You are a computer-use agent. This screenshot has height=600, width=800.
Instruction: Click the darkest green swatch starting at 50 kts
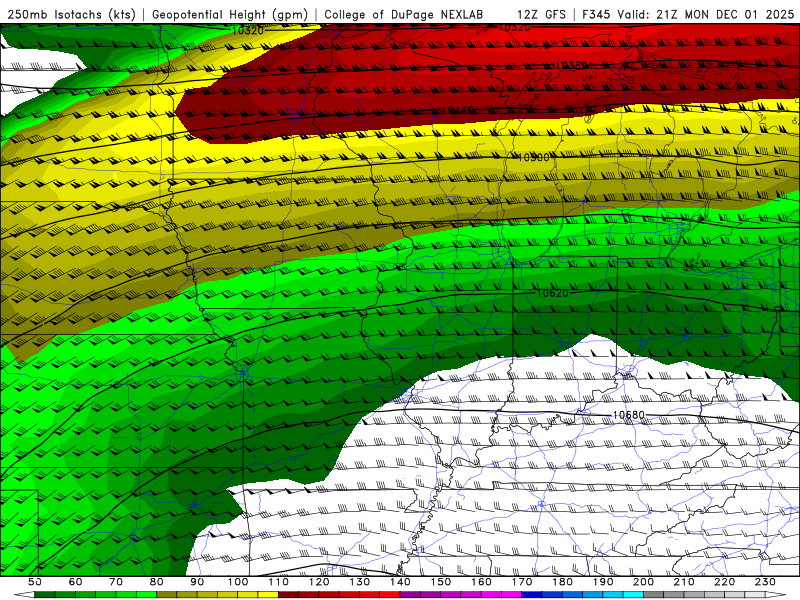pos(44,595)
